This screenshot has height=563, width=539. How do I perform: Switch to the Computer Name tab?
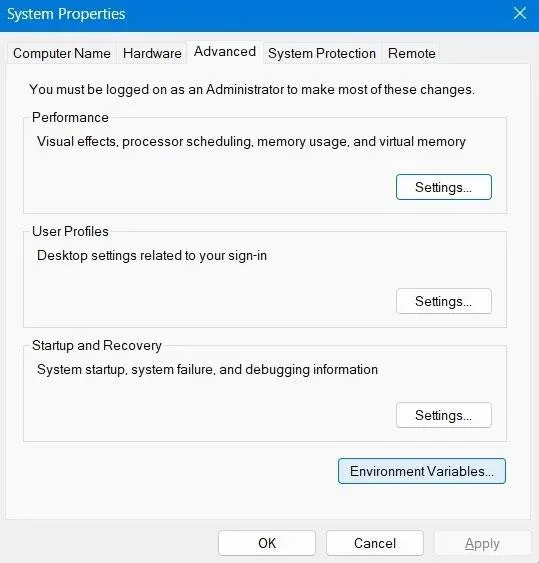[x=62, y=53]
